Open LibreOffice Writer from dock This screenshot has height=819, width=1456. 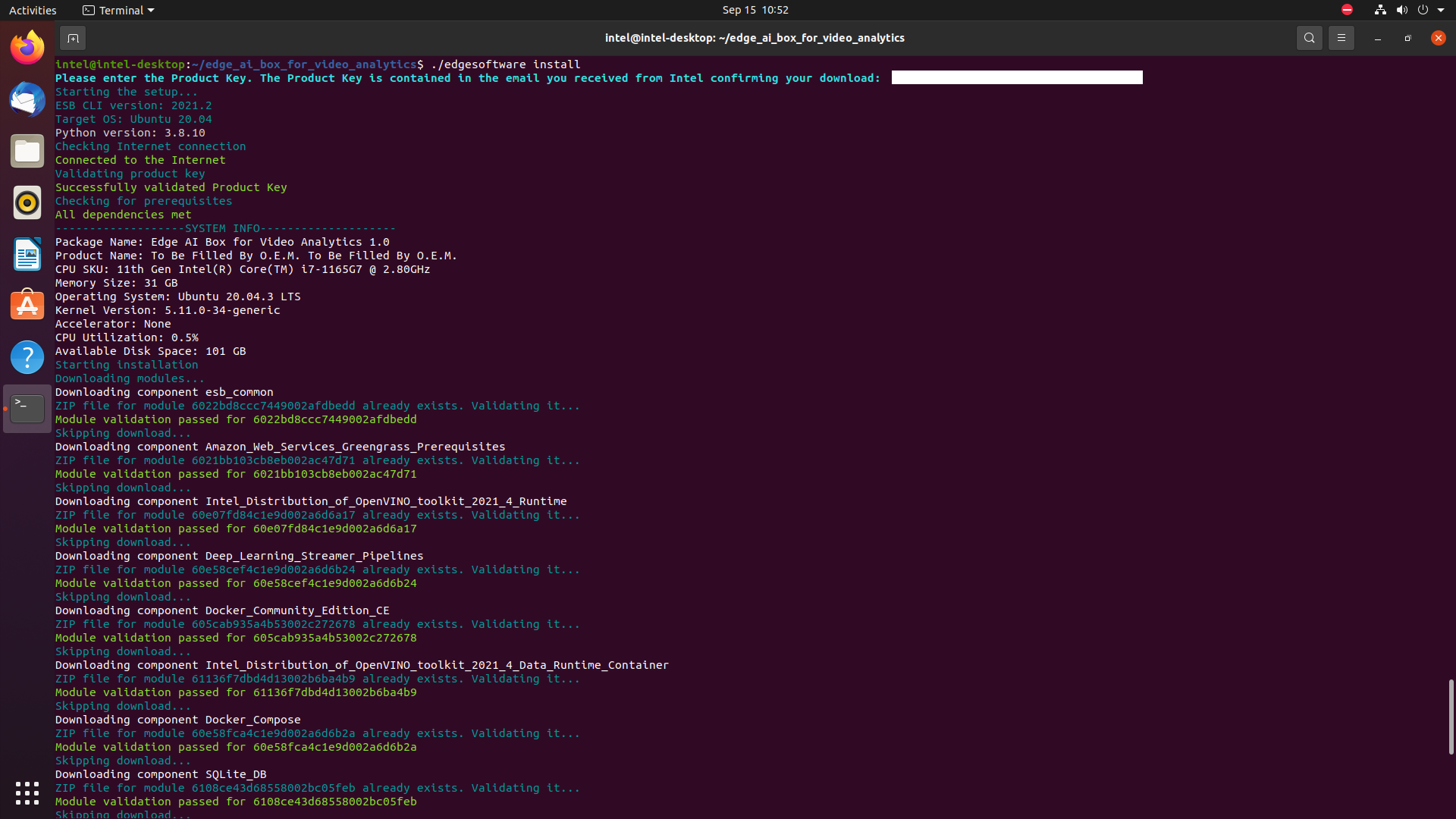(27, 255)
